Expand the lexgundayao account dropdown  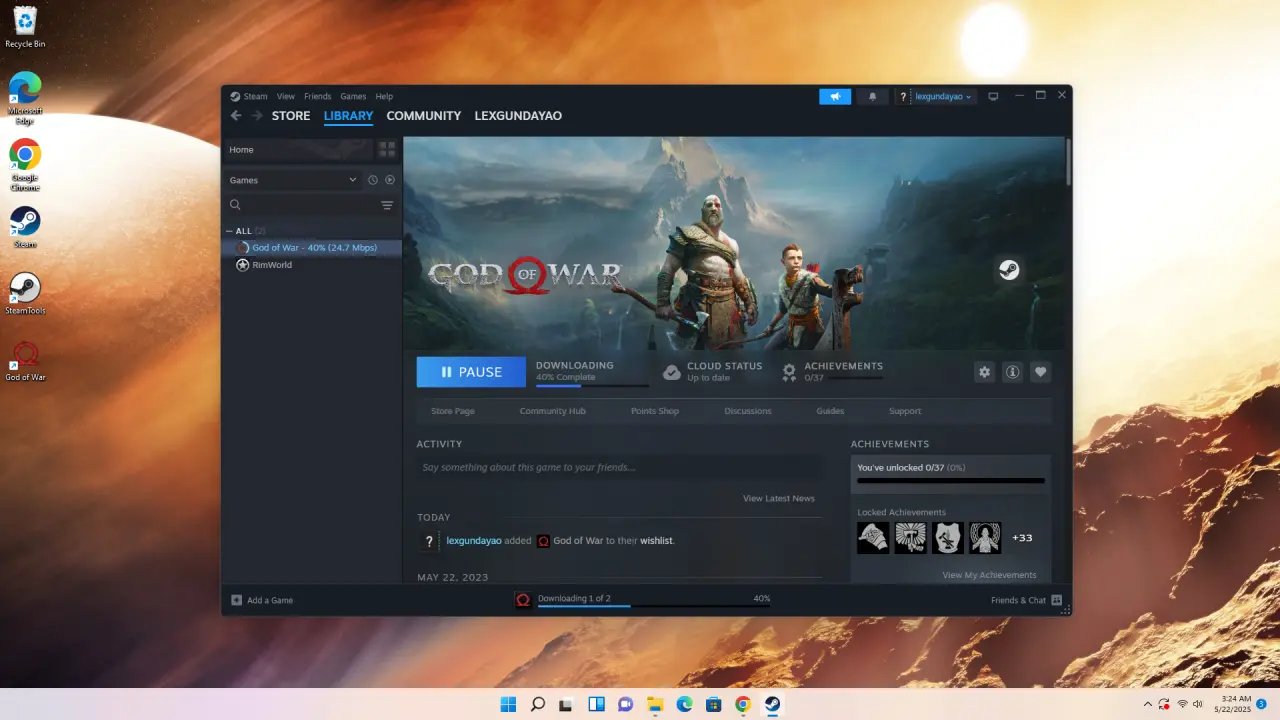pos(944,97)
